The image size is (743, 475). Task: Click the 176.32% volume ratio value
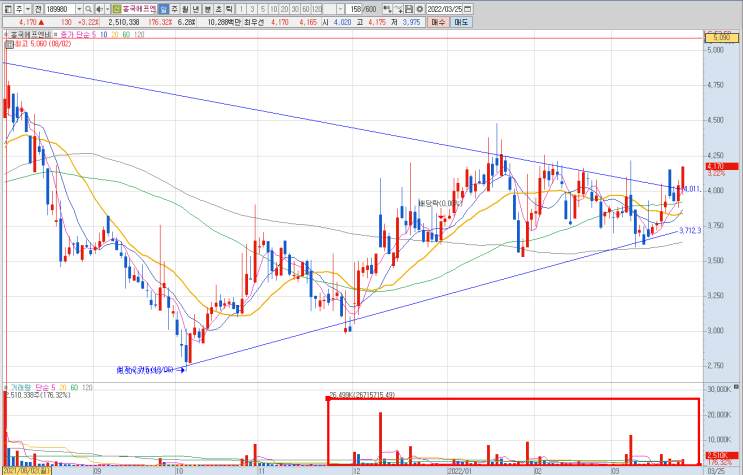160,22
